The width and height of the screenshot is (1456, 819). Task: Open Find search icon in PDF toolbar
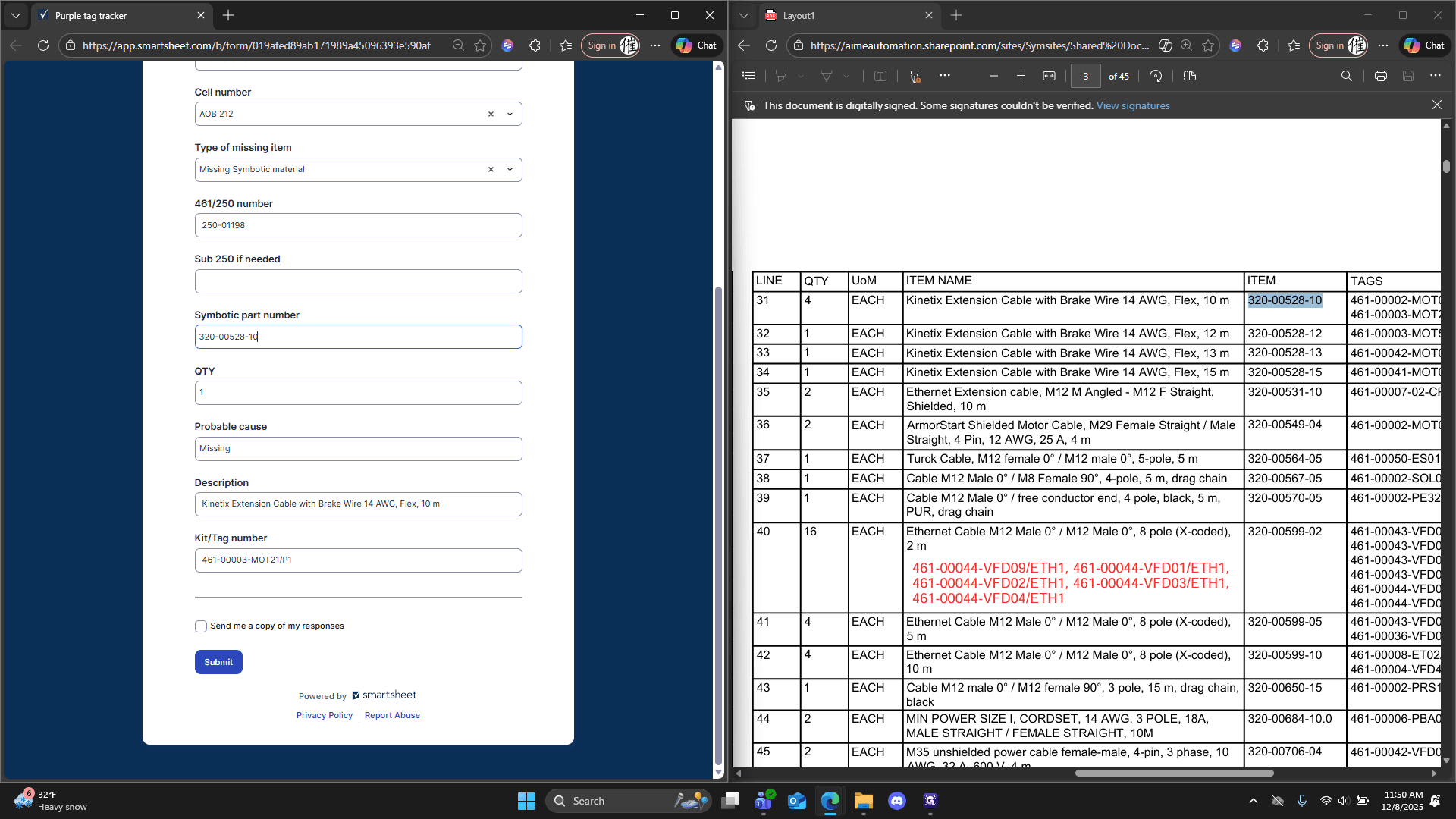click(x=1346, y=76)
